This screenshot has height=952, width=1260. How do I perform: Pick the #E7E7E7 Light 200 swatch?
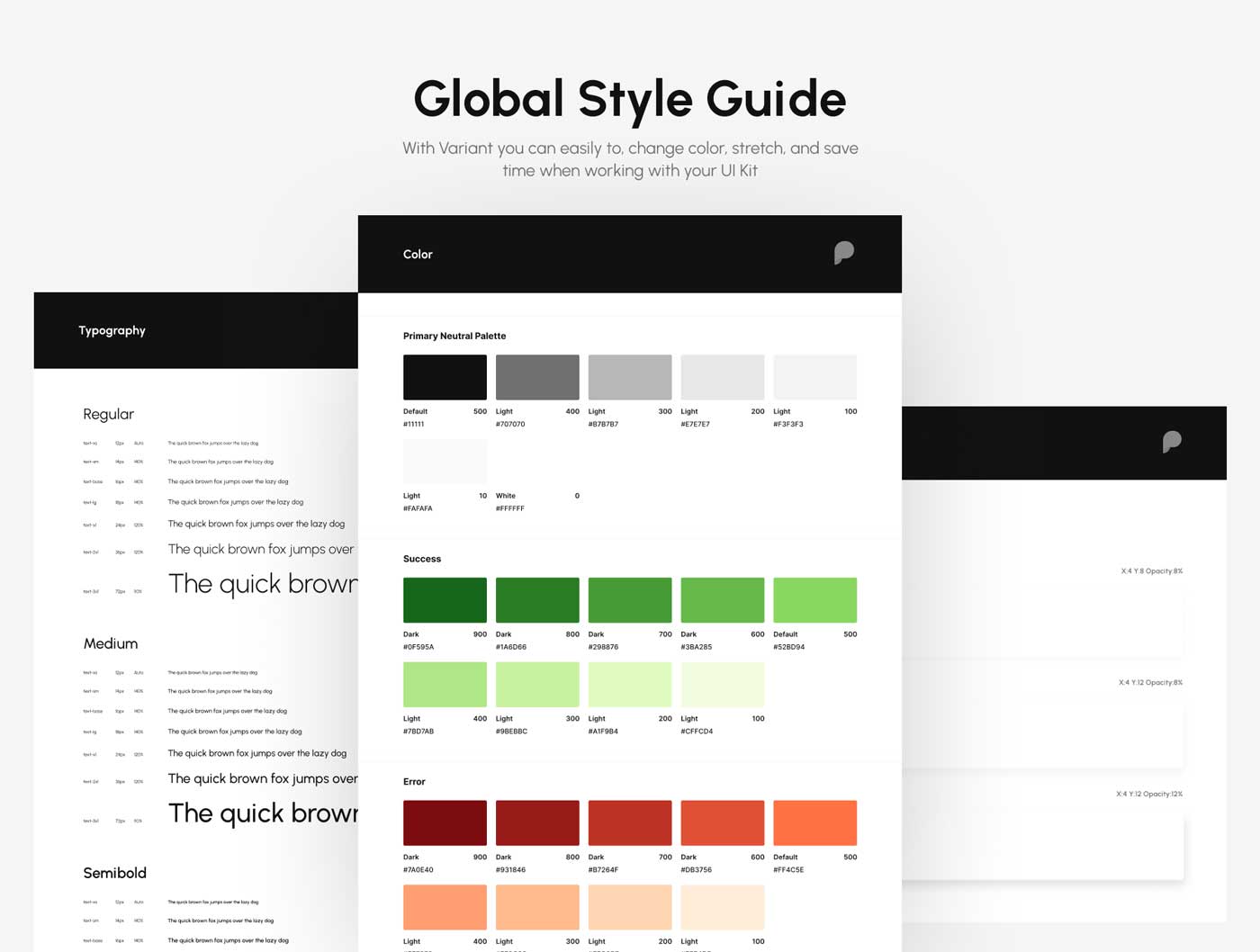click(x=723, y=377)
